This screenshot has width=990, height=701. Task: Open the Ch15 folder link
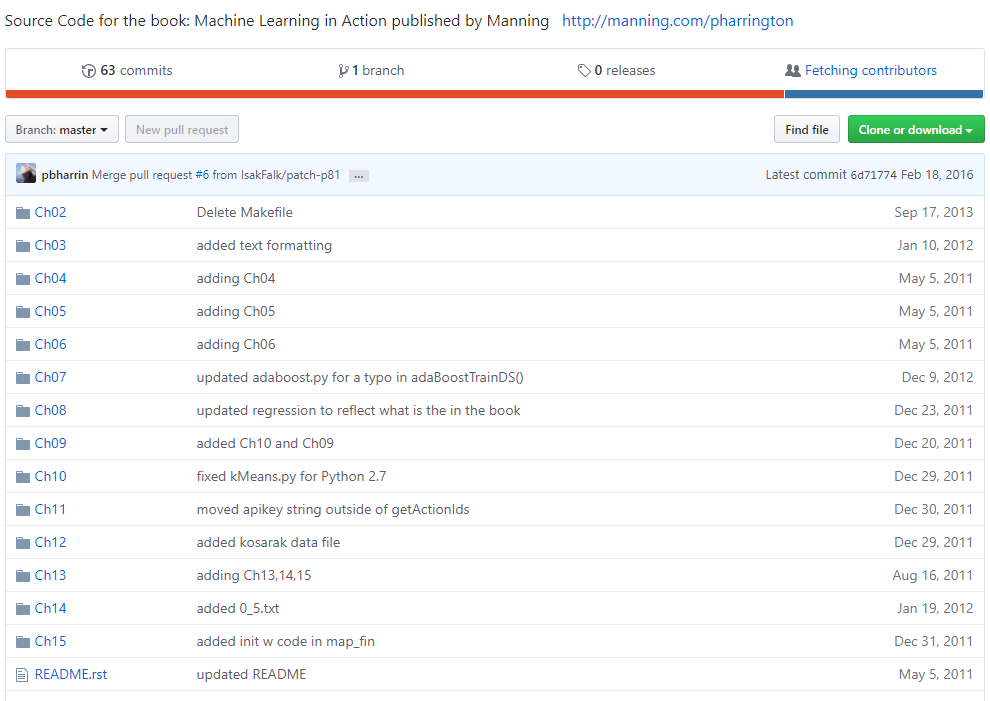pyautogui.click(x=51, y=641)
